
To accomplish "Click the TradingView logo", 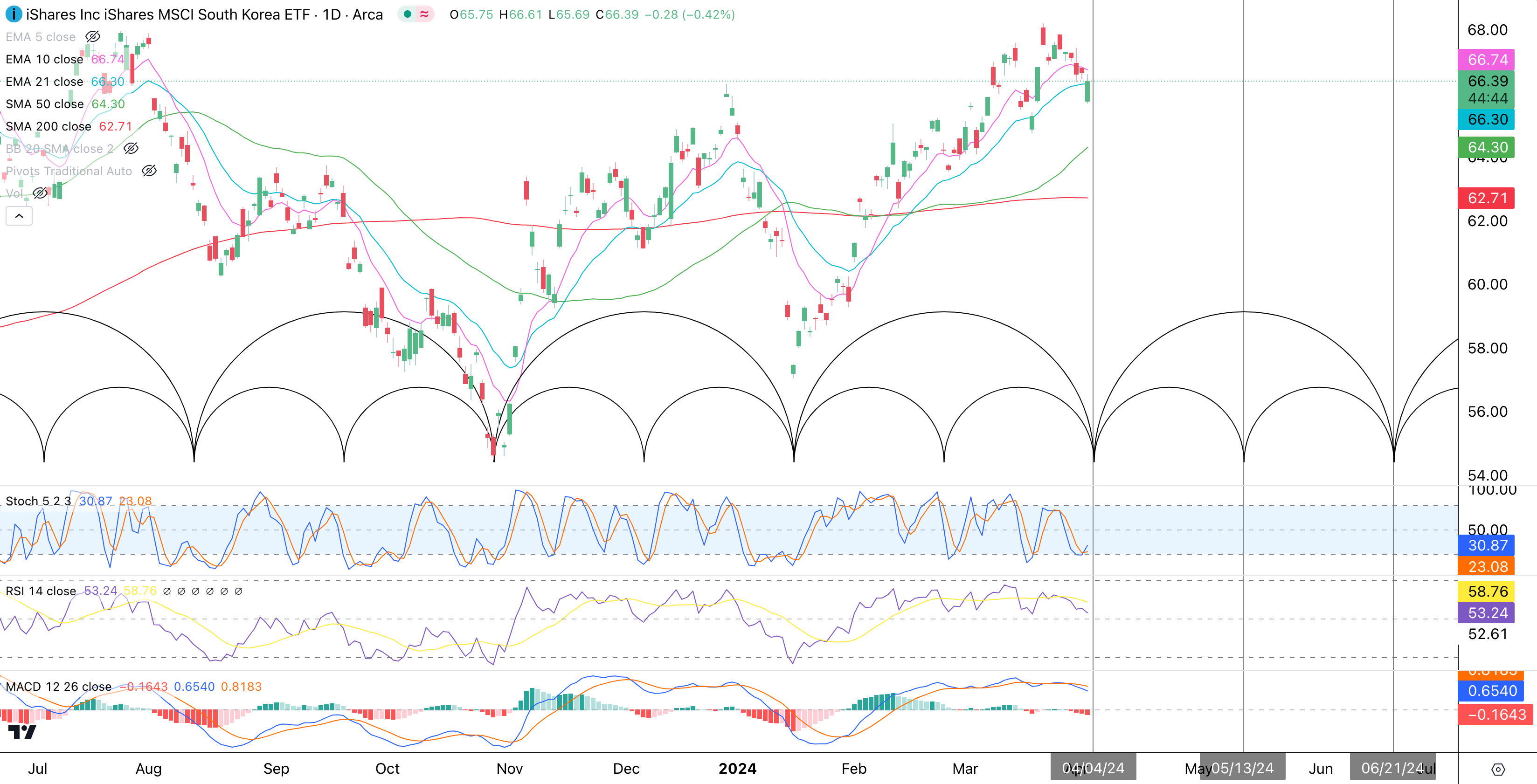I will click(22, 731).
